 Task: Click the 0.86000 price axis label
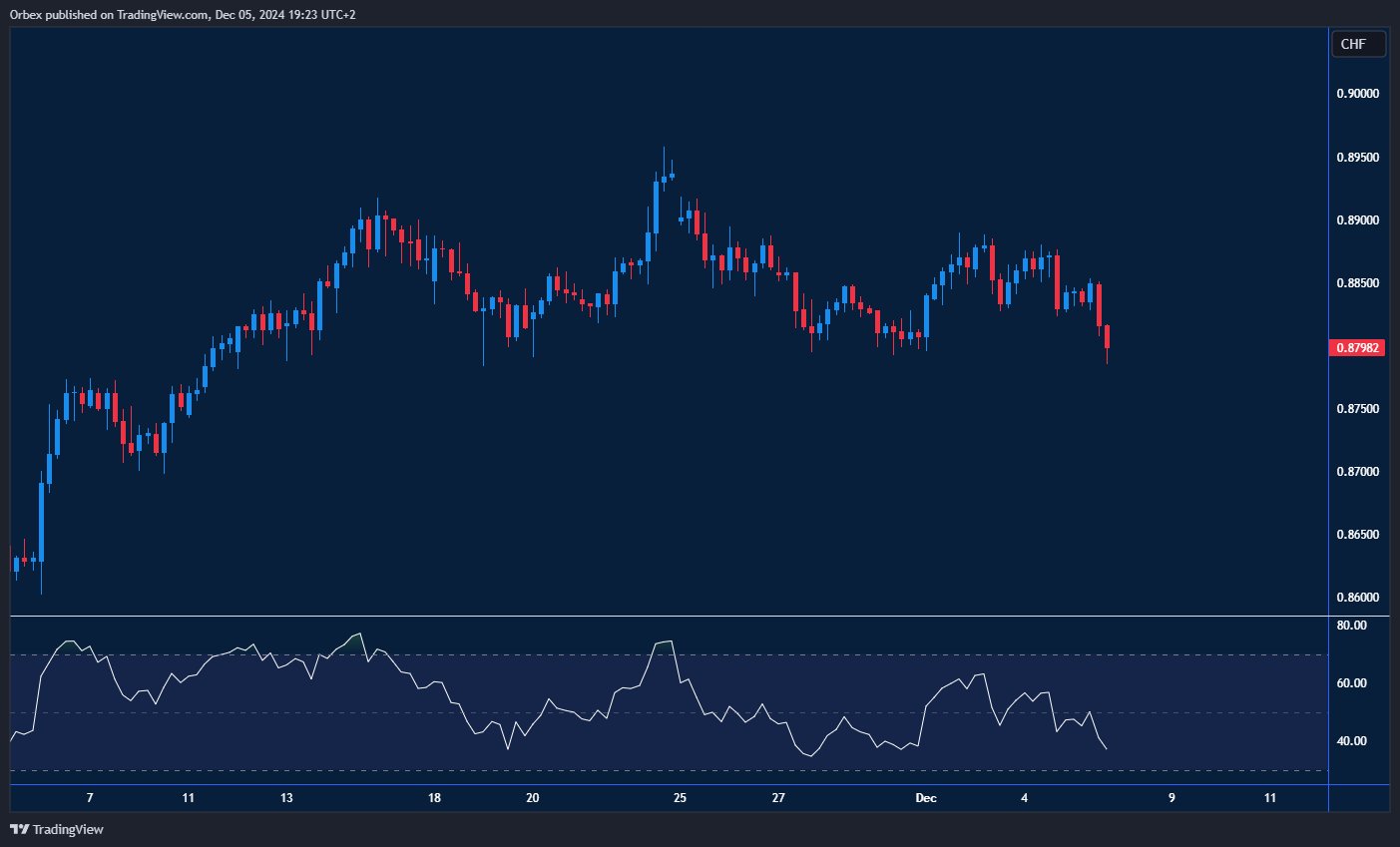tap(1357, 598)
